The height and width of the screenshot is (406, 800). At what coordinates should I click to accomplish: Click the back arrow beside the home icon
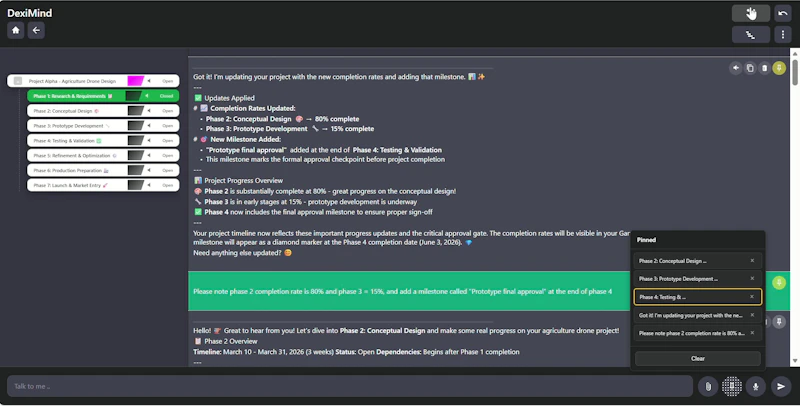point(36,31)
